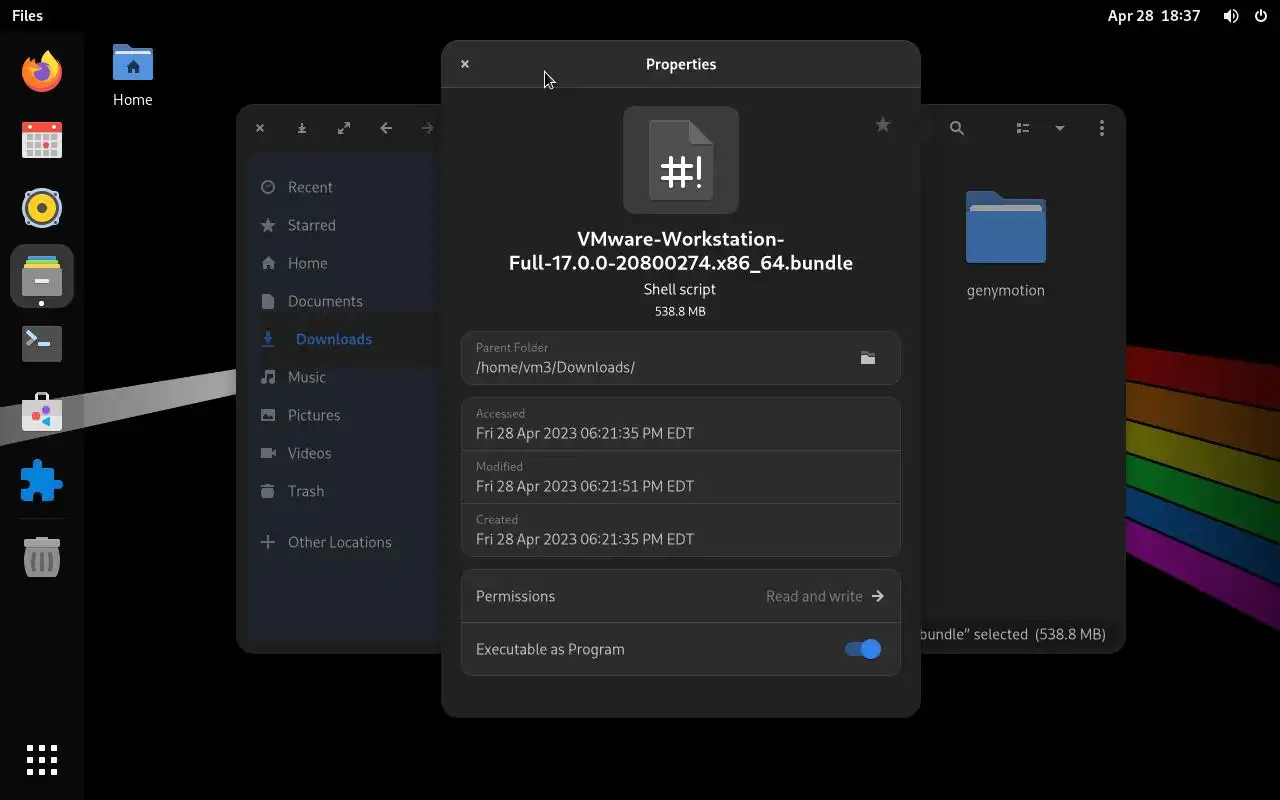1280x800 pixels.
Task: Open Trash in Files sidebar
Action: click(x=306, y=491)
